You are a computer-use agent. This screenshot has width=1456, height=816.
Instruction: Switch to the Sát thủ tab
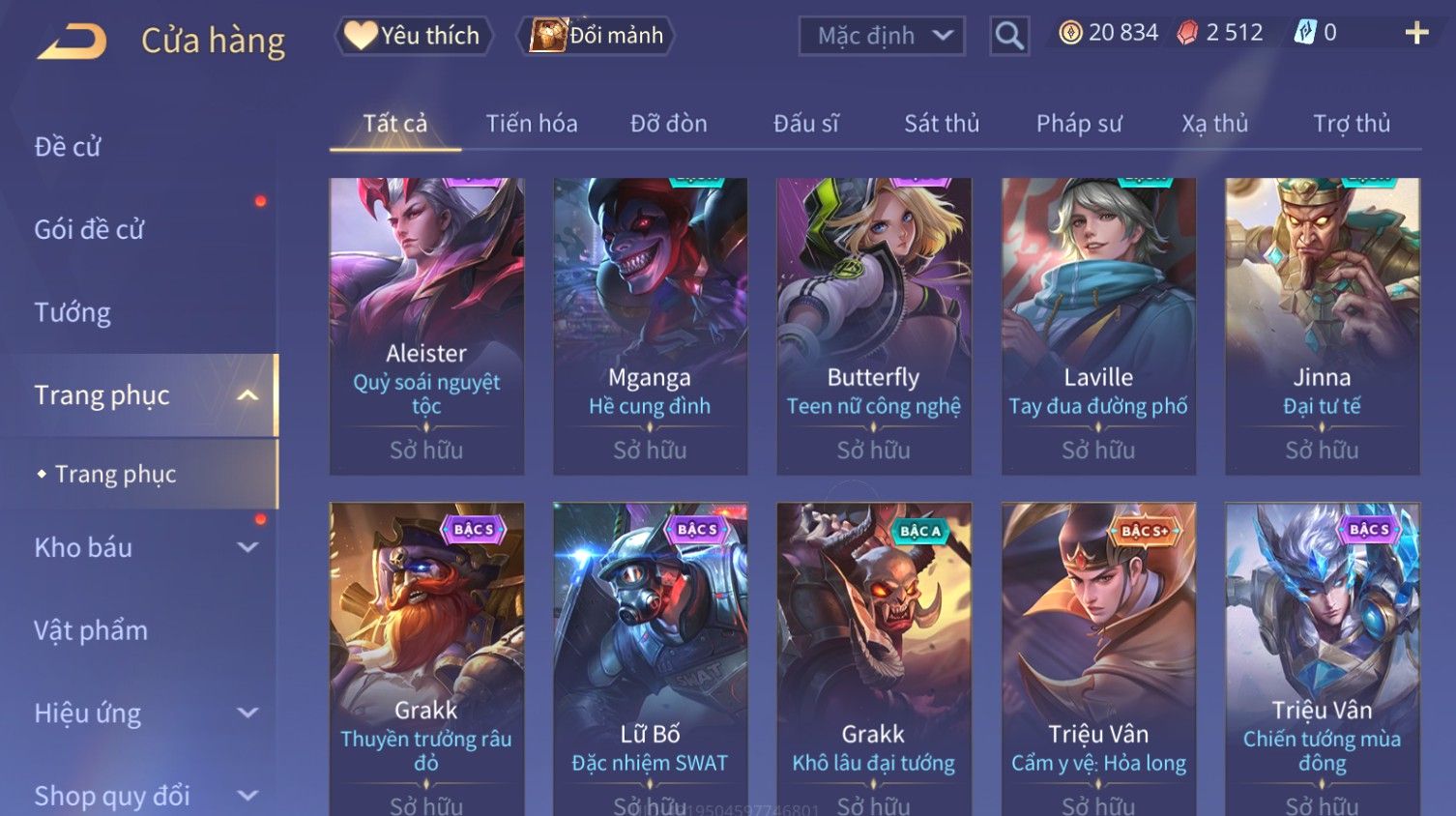[942, 124]
